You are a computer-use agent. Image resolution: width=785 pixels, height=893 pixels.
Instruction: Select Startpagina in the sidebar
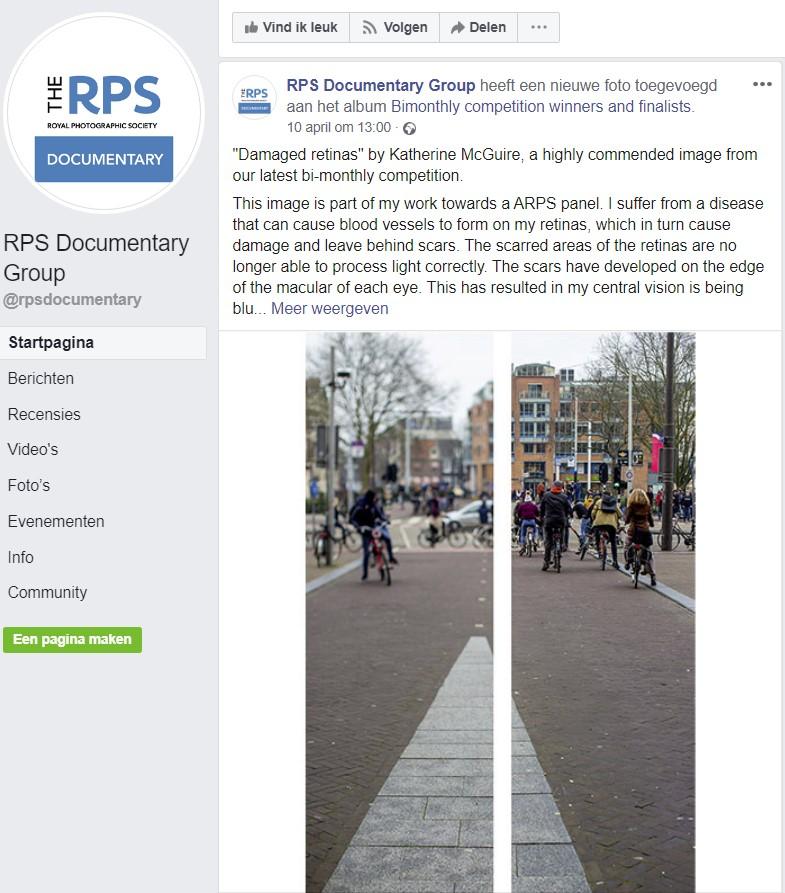point(103,343)
